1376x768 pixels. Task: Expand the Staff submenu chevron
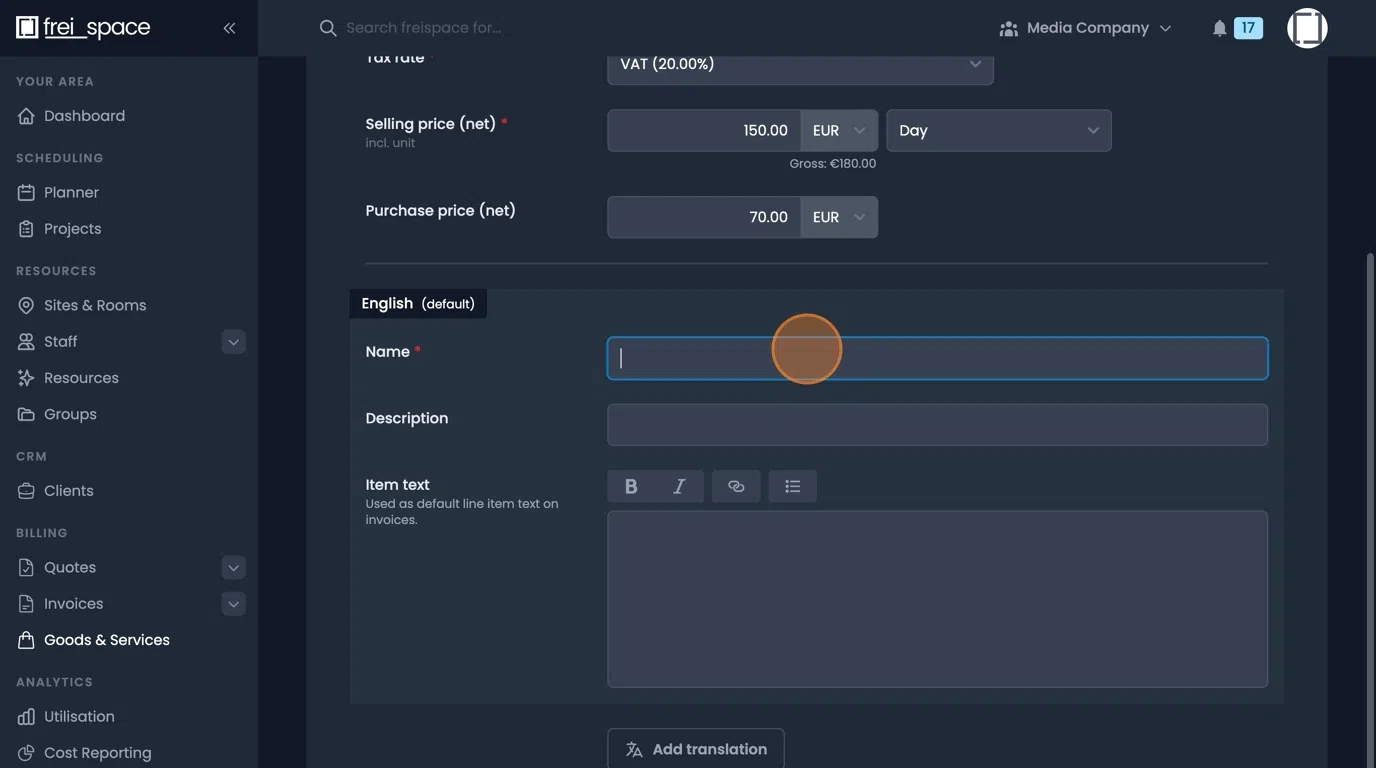point(232,341)
